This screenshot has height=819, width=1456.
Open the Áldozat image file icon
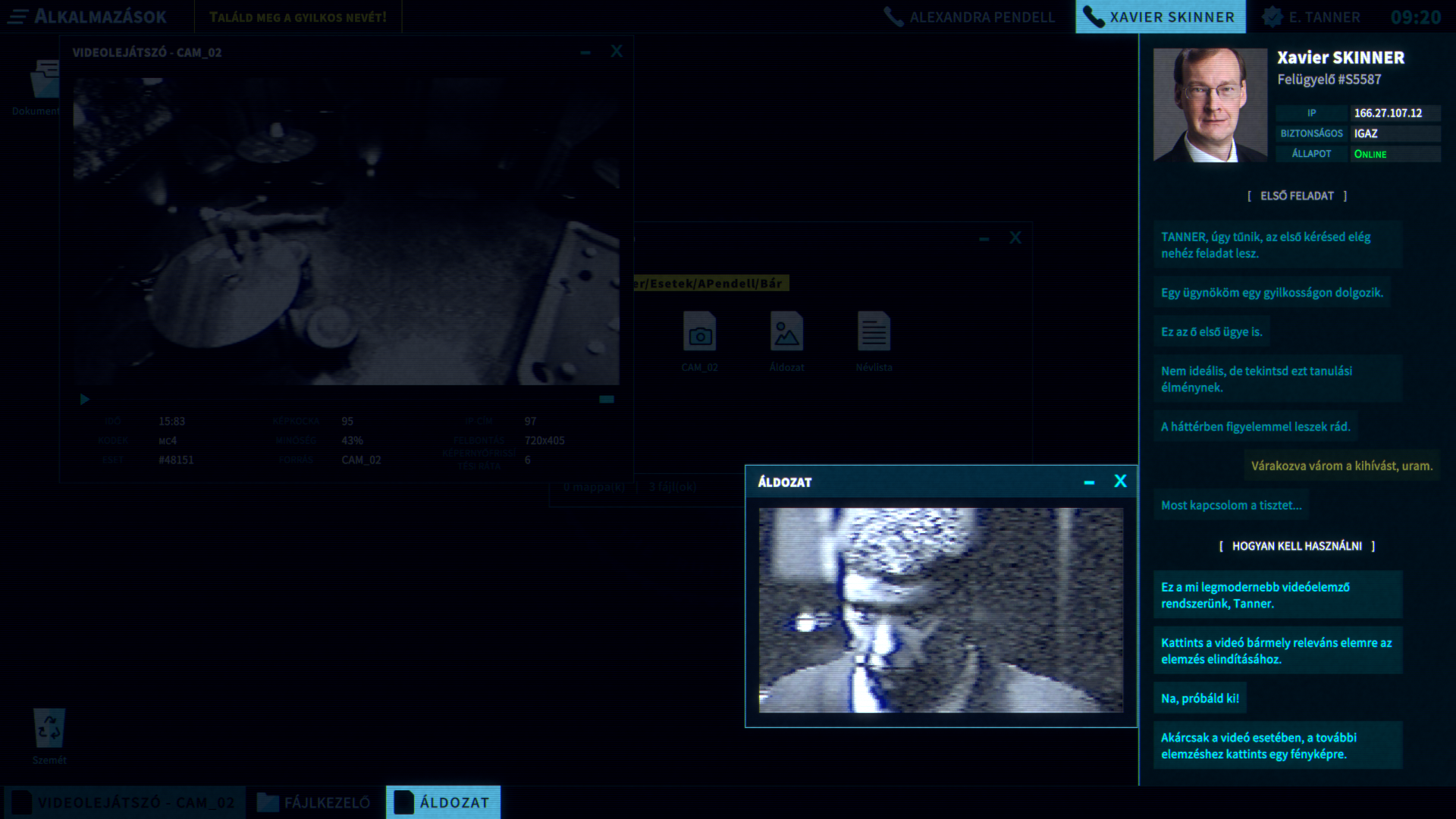pos(786,332)
